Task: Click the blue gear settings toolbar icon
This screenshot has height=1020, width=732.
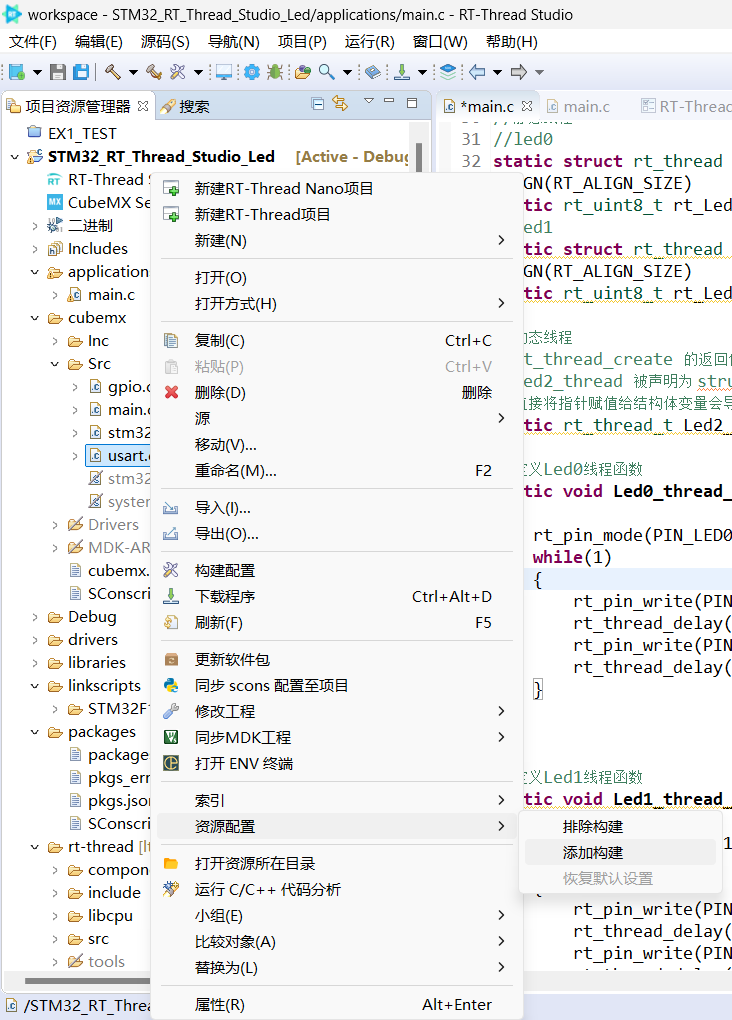Action: point(252,72)
